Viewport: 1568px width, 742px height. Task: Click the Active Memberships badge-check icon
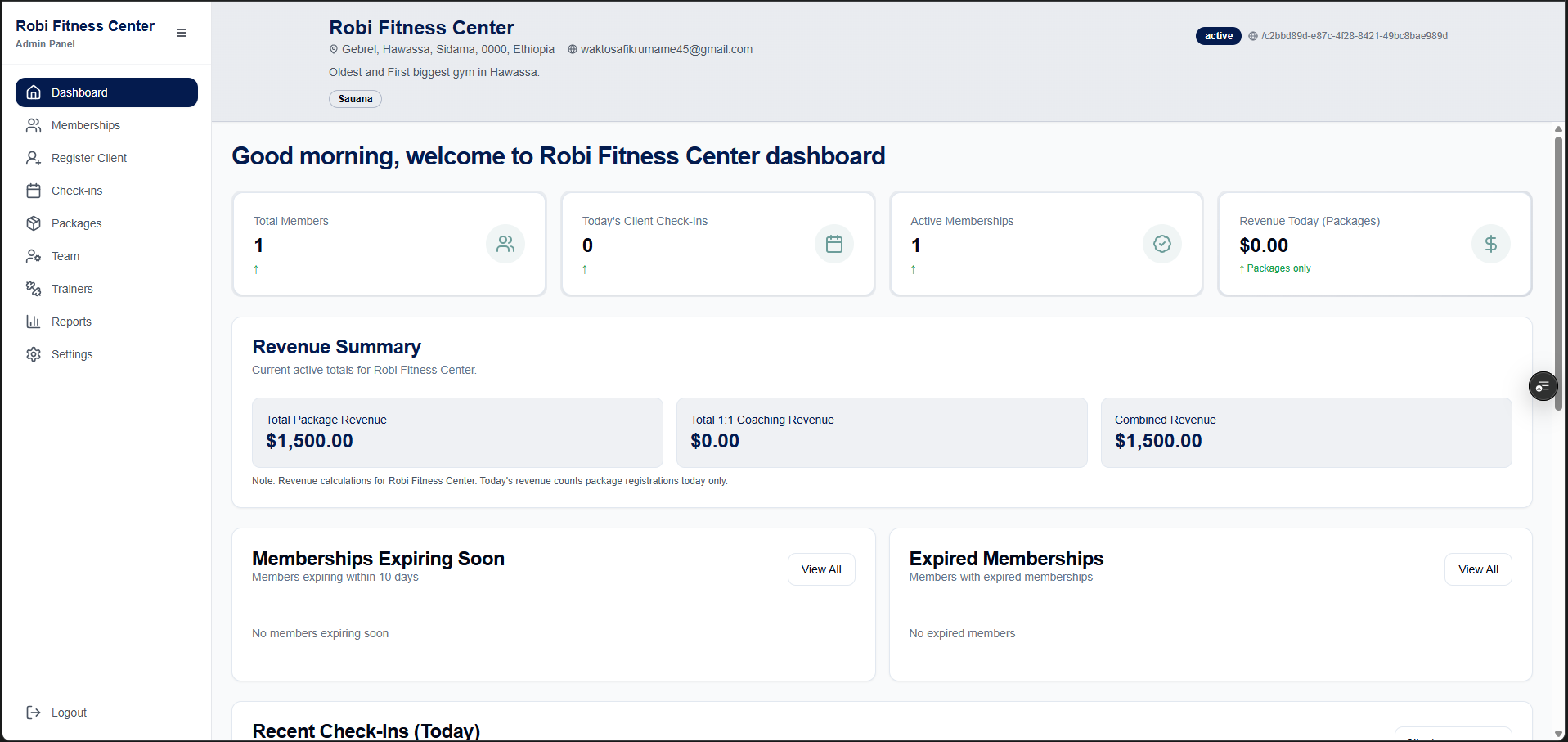point(1162,244)
